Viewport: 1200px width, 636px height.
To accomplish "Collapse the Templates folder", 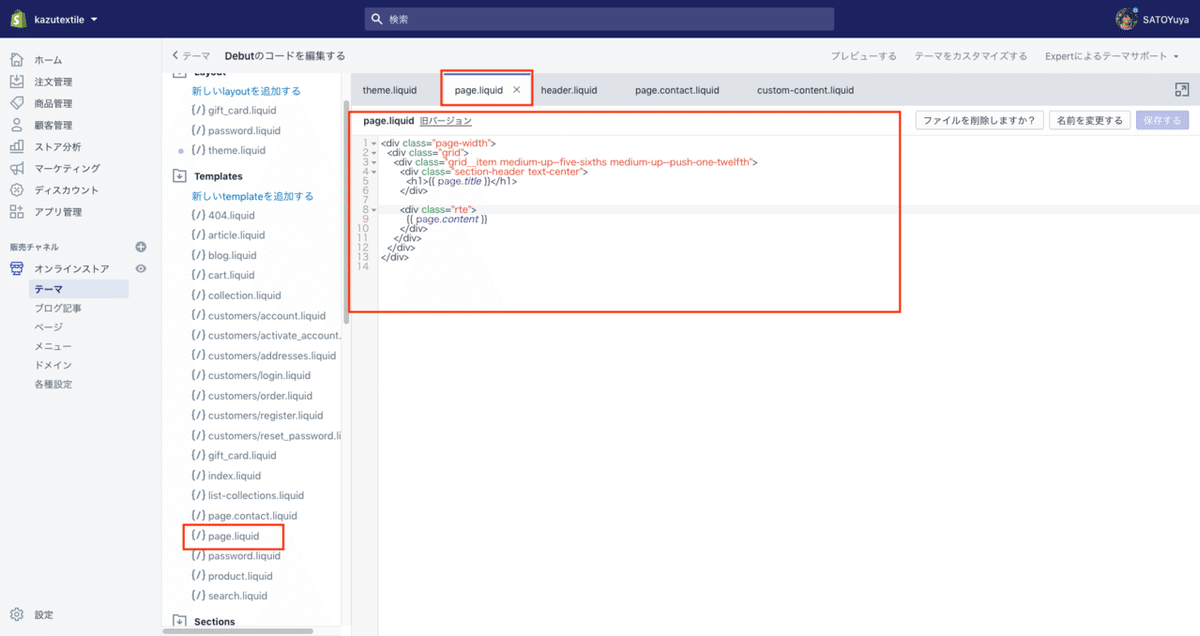I will [x=180, y=176].
